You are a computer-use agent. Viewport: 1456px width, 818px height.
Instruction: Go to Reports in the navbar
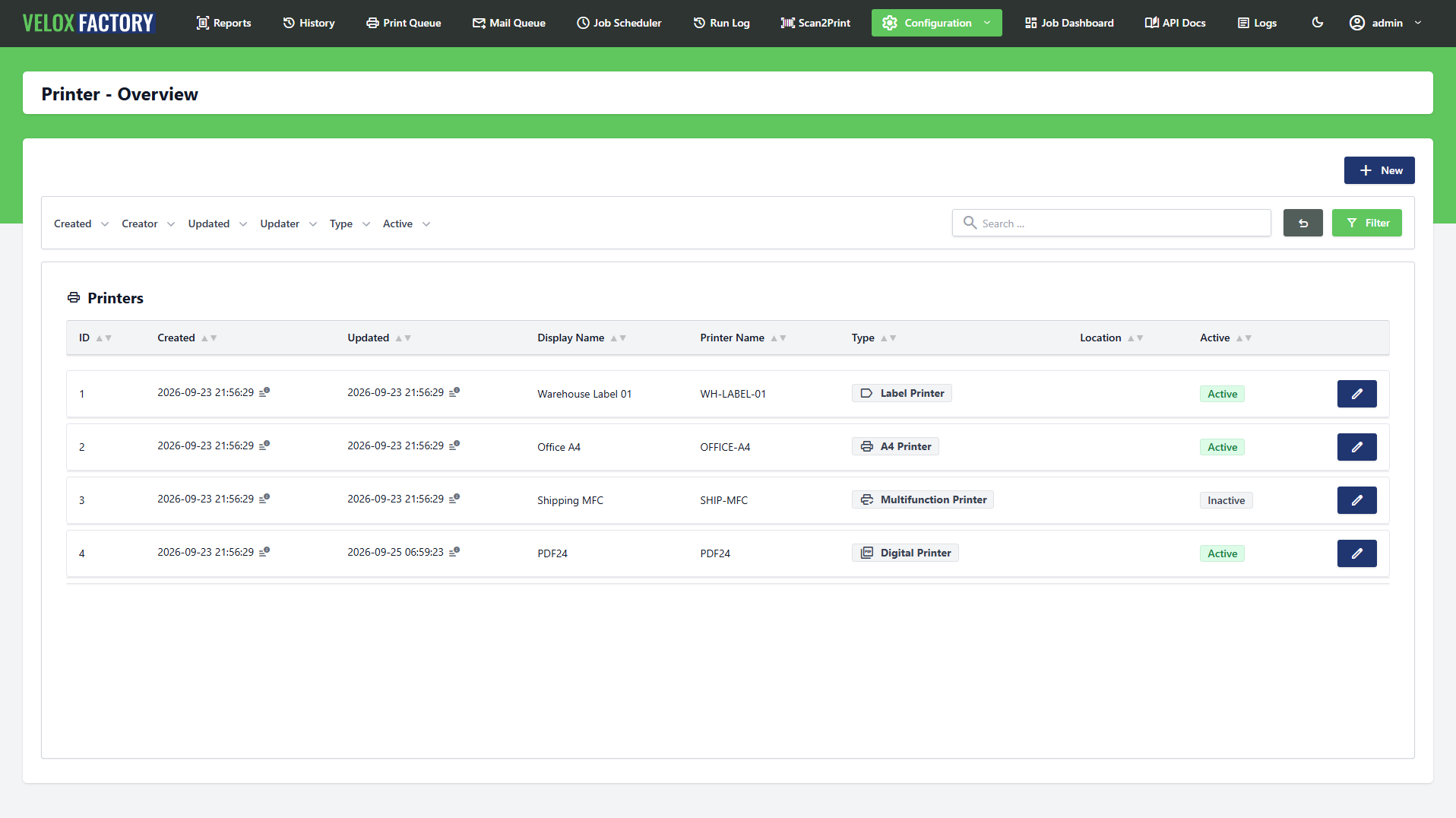click(x=223, y=23)
